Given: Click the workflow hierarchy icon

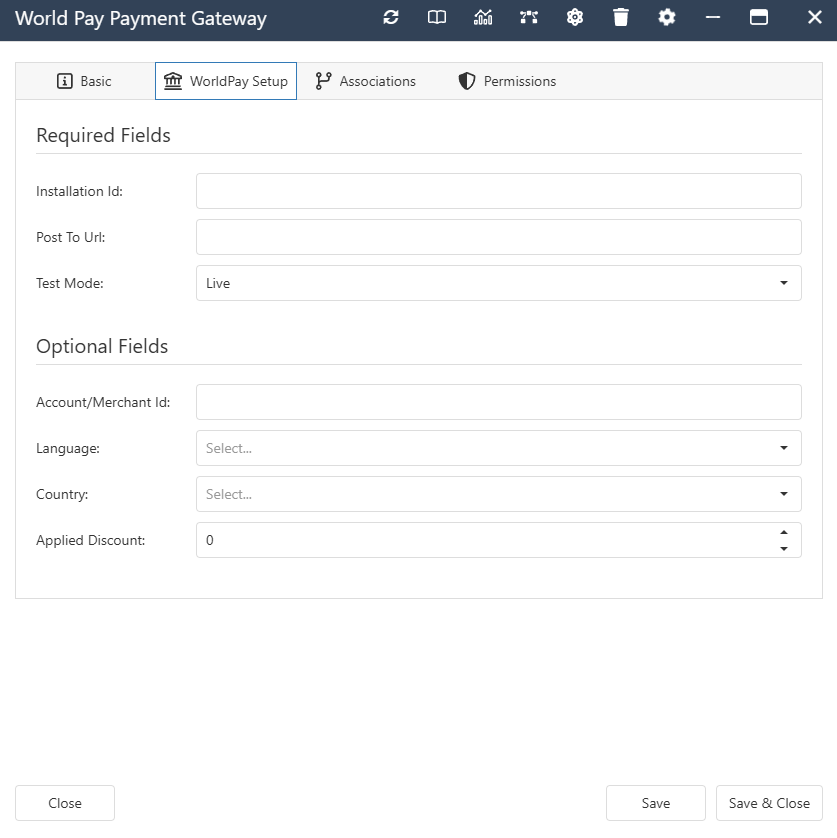Looking at the screenshot, I should (528, 17).
